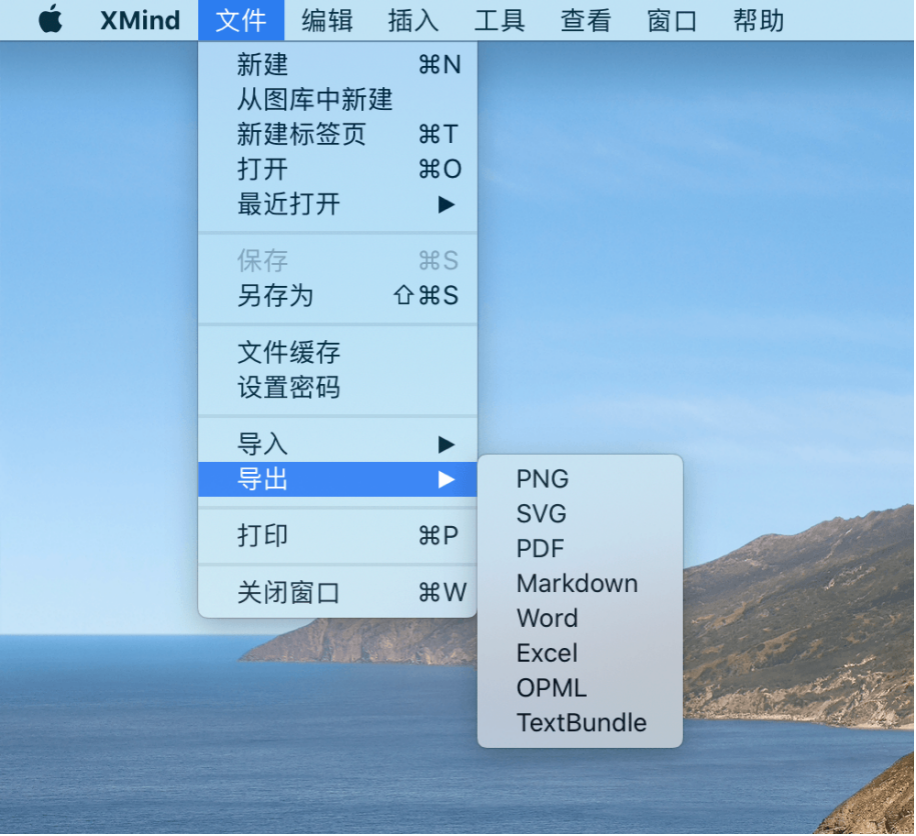The image size is (916, 836).
Task: Open the 编辑 menu
Action: coord(327,20)
